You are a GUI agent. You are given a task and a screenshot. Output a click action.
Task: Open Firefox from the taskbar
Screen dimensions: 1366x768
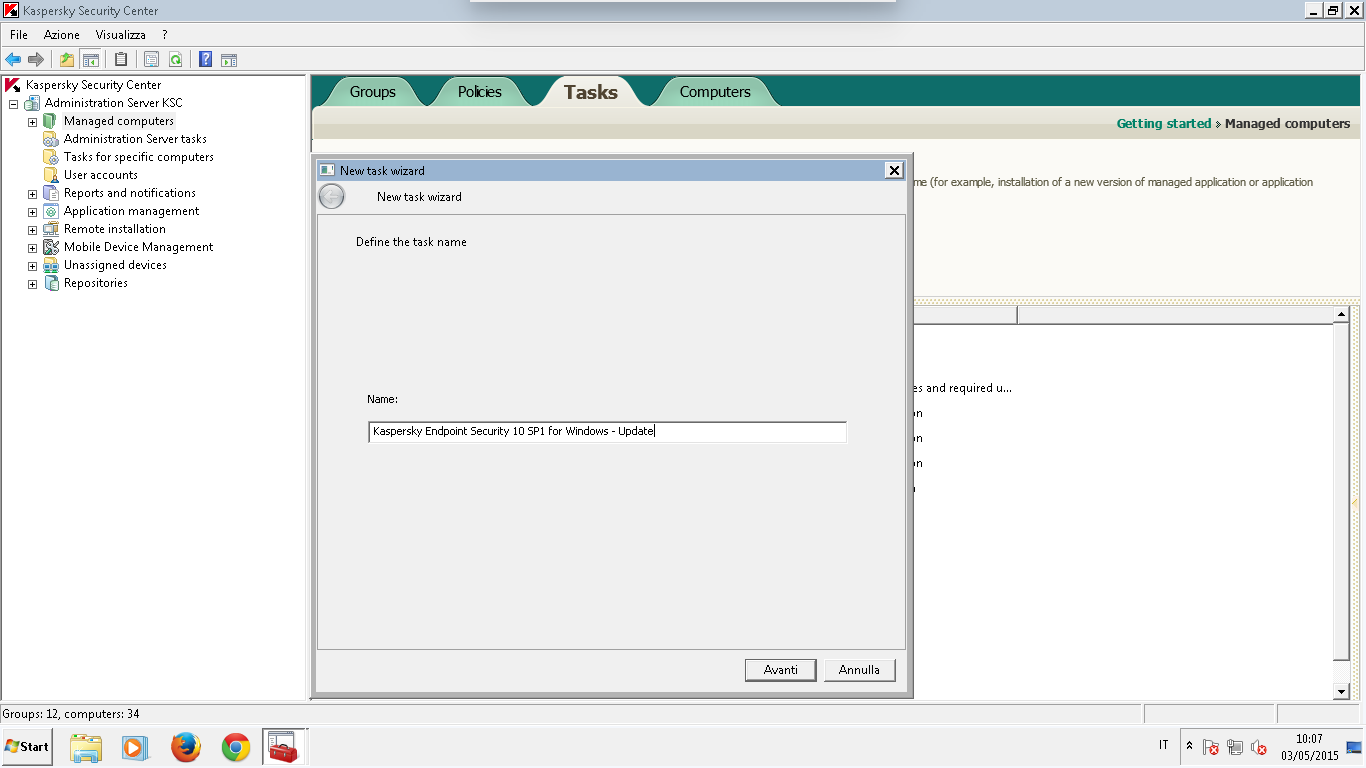click(x=185, y=747)
